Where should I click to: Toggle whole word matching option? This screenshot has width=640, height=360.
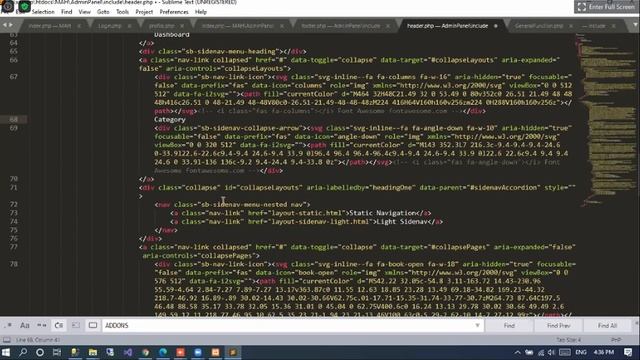coord(42,325)
